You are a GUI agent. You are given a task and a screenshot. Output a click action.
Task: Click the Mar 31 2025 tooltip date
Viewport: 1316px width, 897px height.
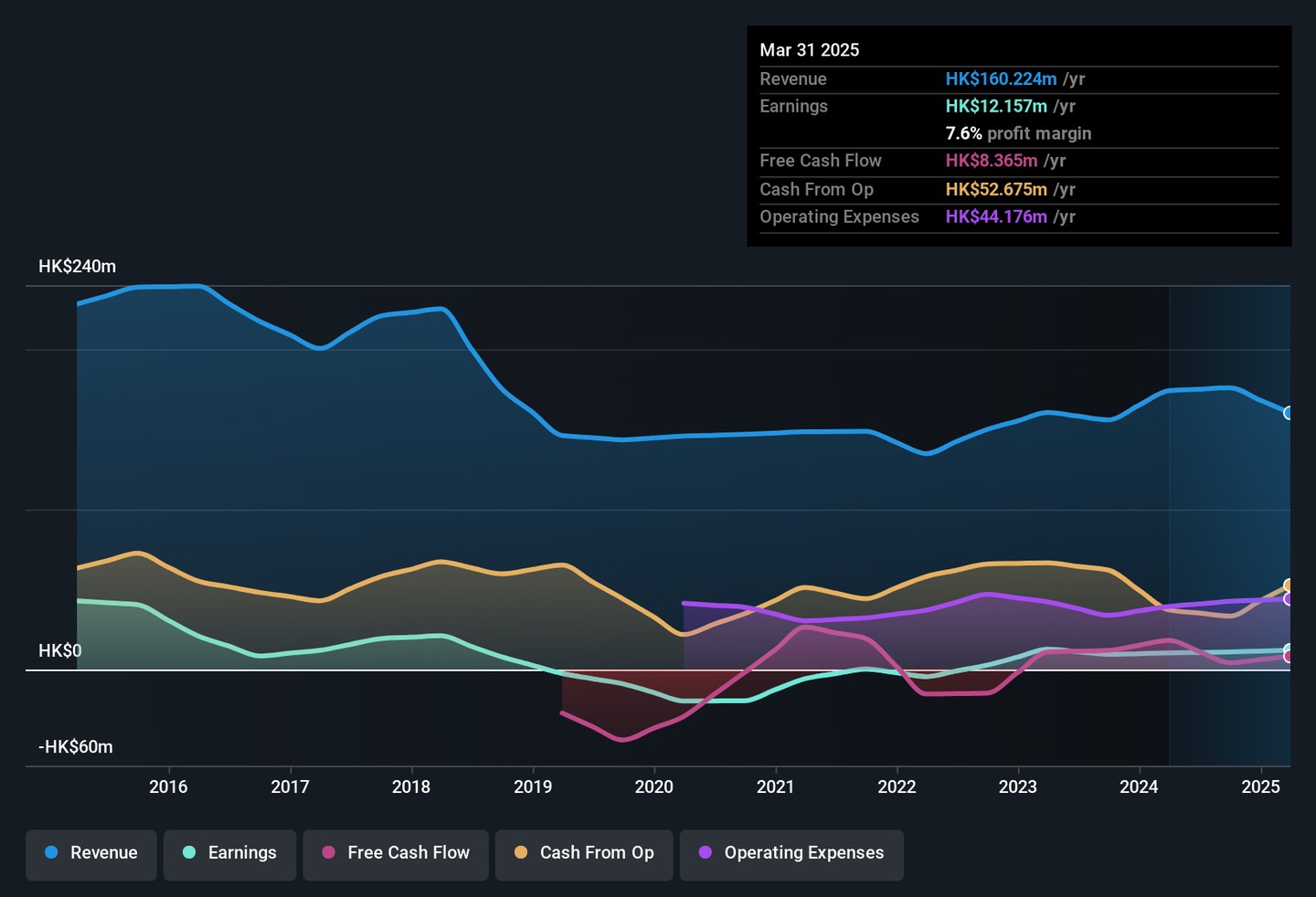coord(810,50)
